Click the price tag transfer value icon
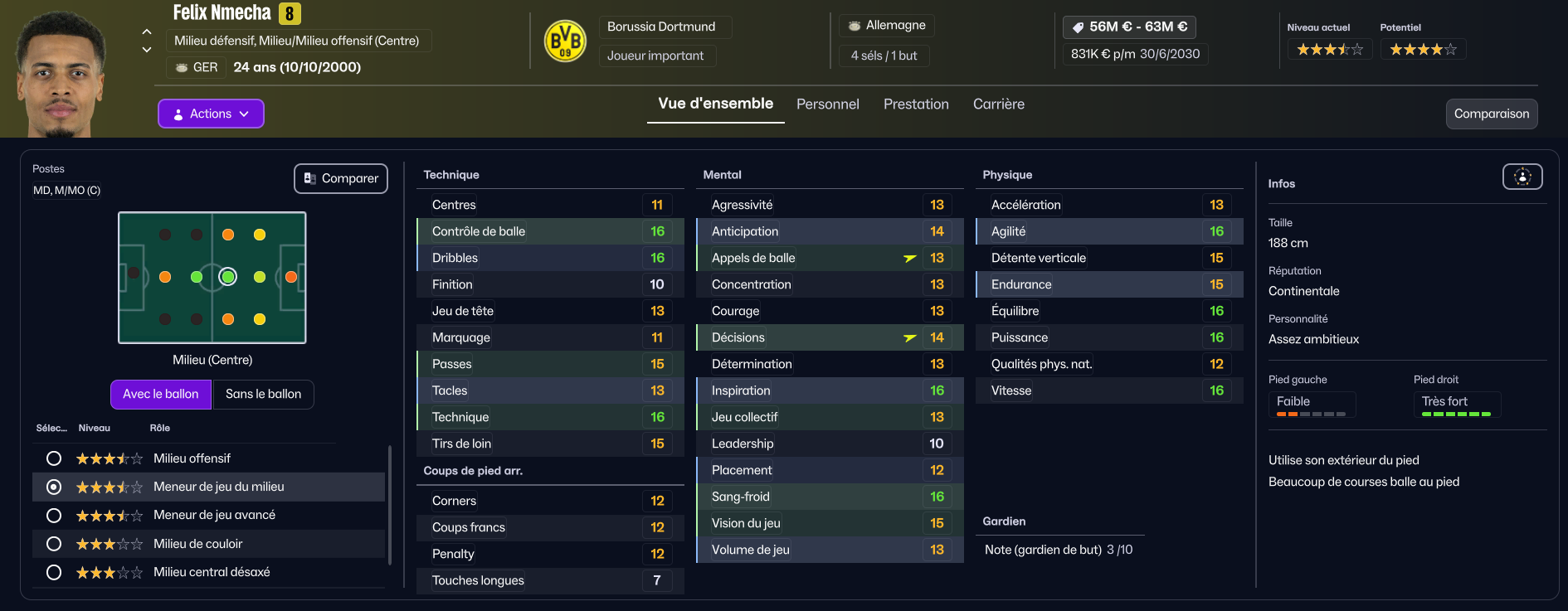Screen dimensions: 1568x611 point(1078,27)
